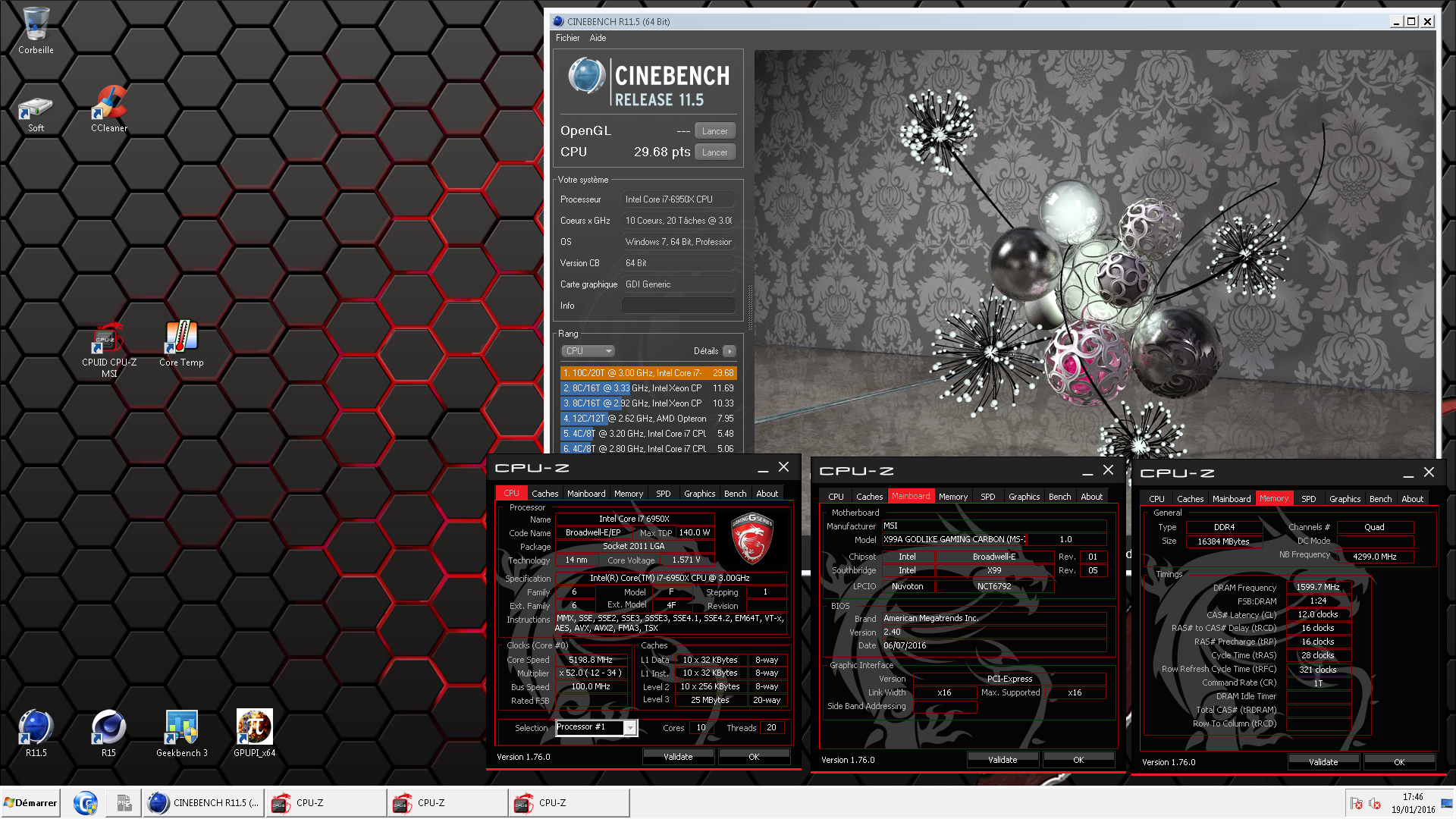Switch to CINEBENCH R11.5 taskbar item
The height and width of the screenshot is (819, 1456).
click(203, 802)
